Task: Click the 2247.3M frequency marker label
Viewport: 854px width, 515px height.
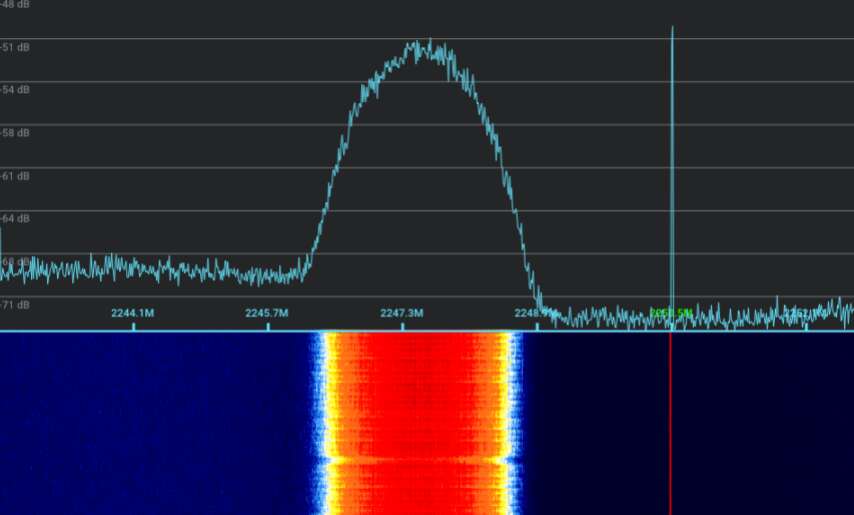Action: click(401, 313)
